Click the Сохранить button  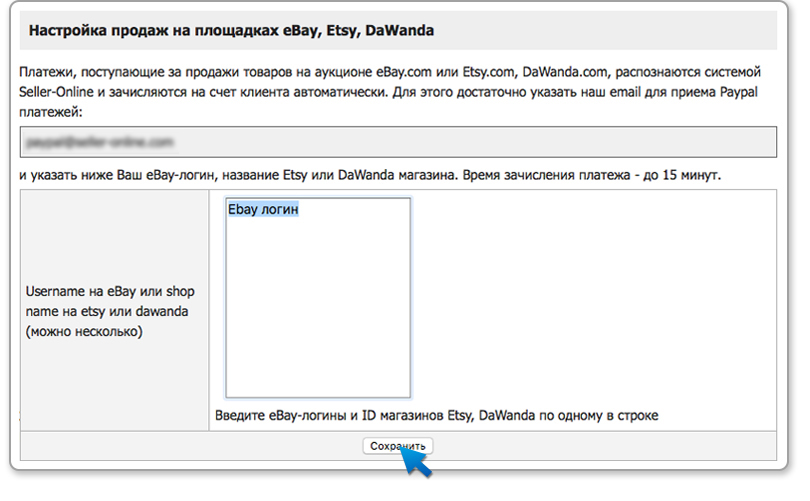(397, 446)
